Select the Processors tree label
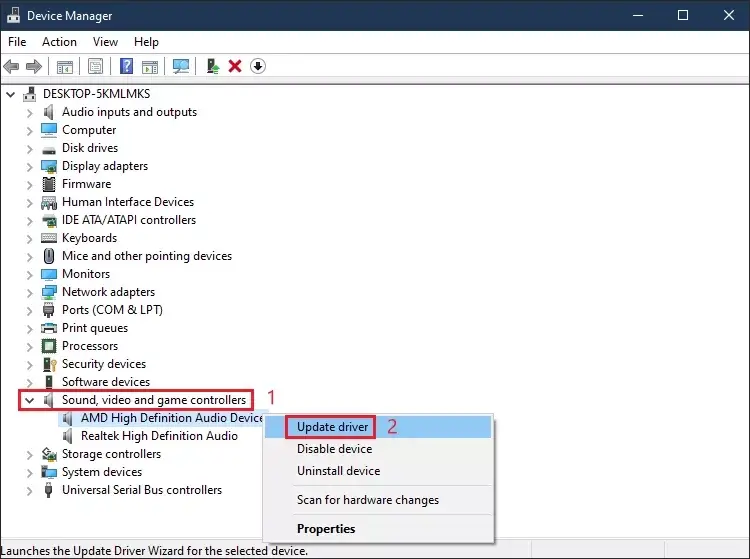750x559 pixels. point(90,346)
